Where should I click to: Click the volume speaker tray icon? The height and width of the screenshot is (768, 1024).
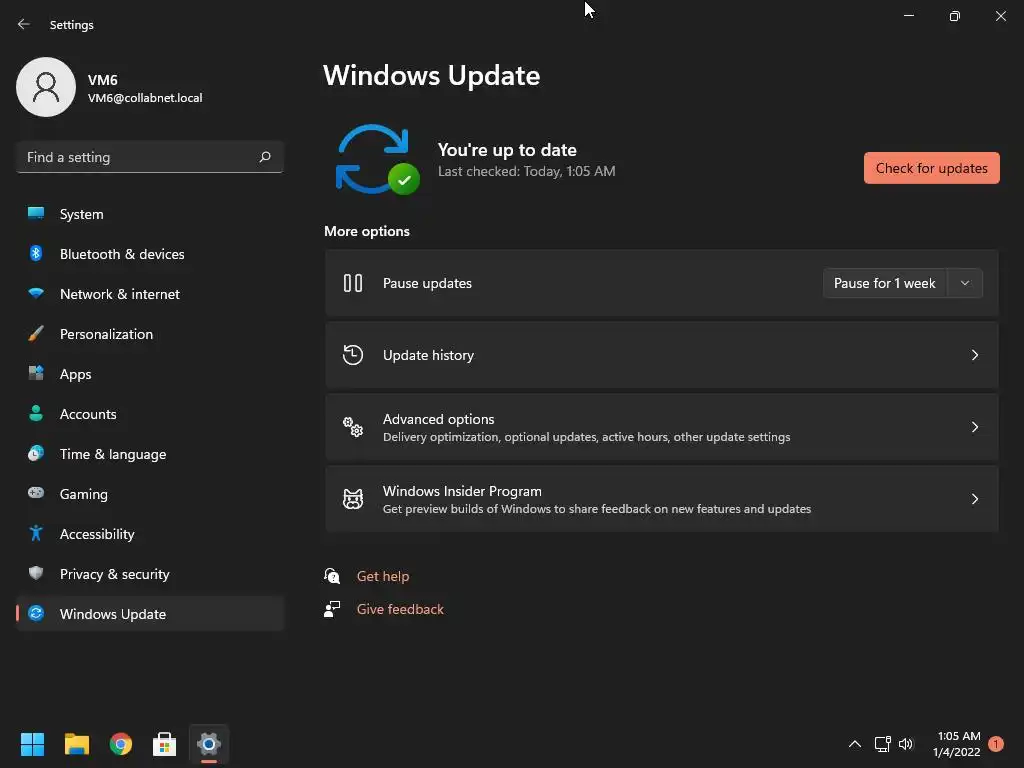[x=906, y=744]
